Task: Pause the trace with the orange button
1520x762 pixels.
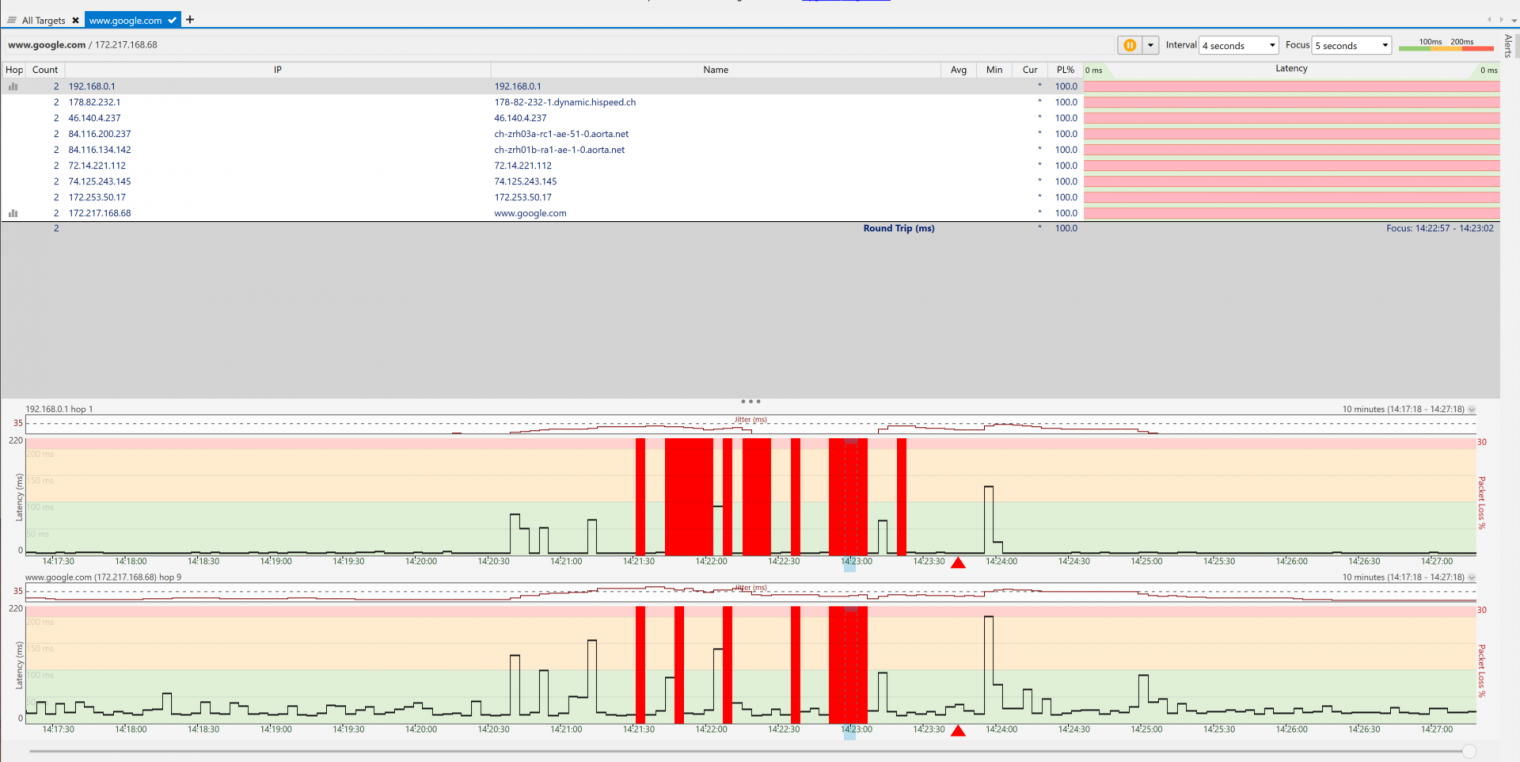Action: pyautogui.click(x=1129, y=45)
